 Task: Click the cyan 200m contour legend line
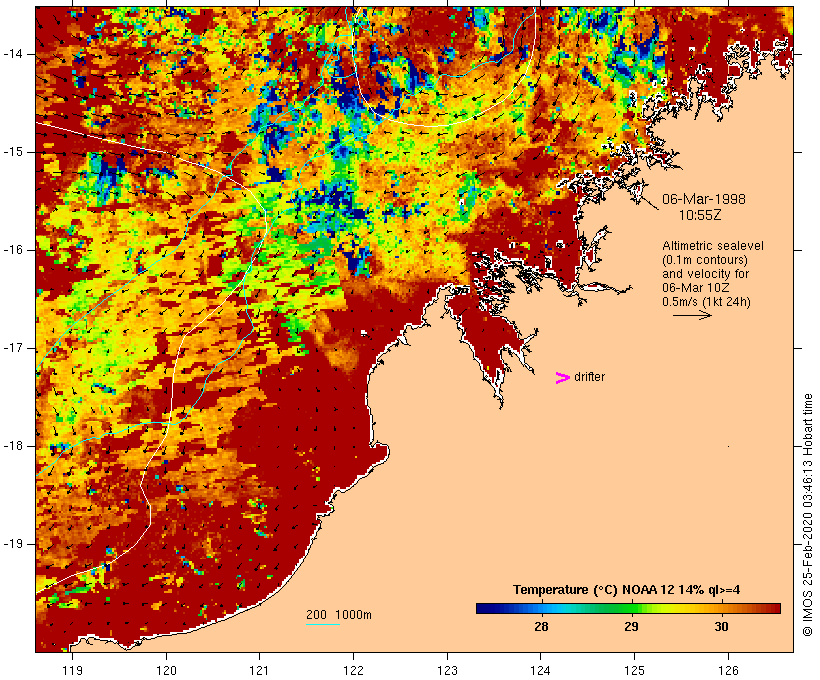[x=323, y=624]
